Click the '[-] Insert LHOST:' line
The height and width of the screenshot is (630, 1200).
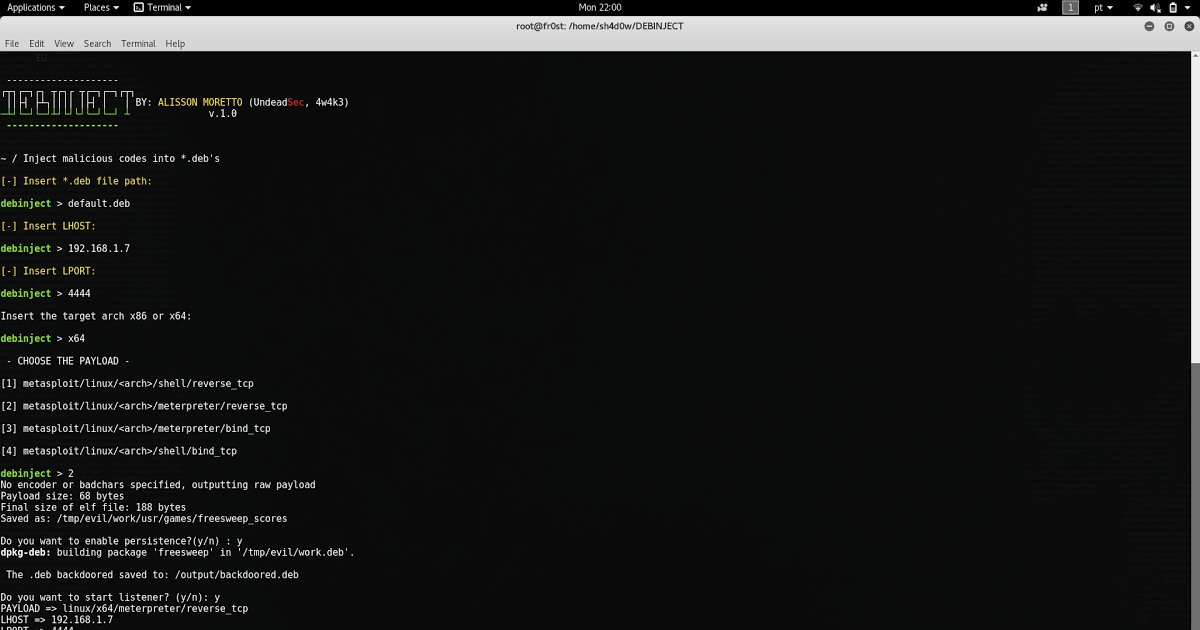48,226
